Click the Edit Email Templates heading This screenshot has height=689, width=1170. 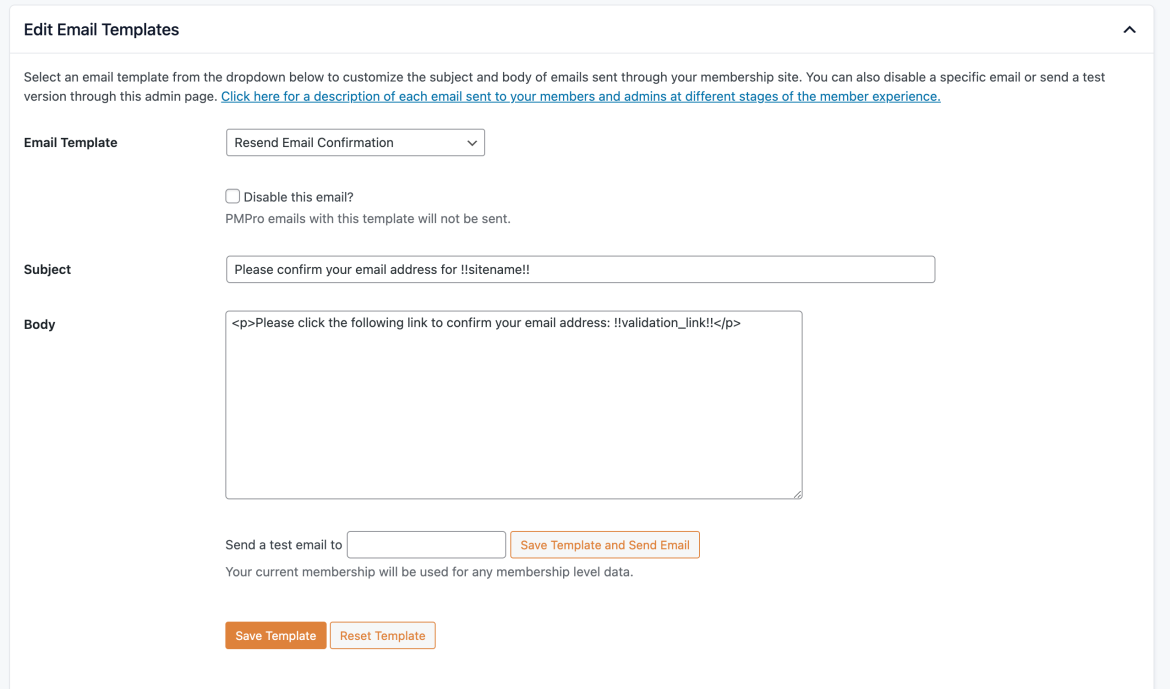point(101,30)
